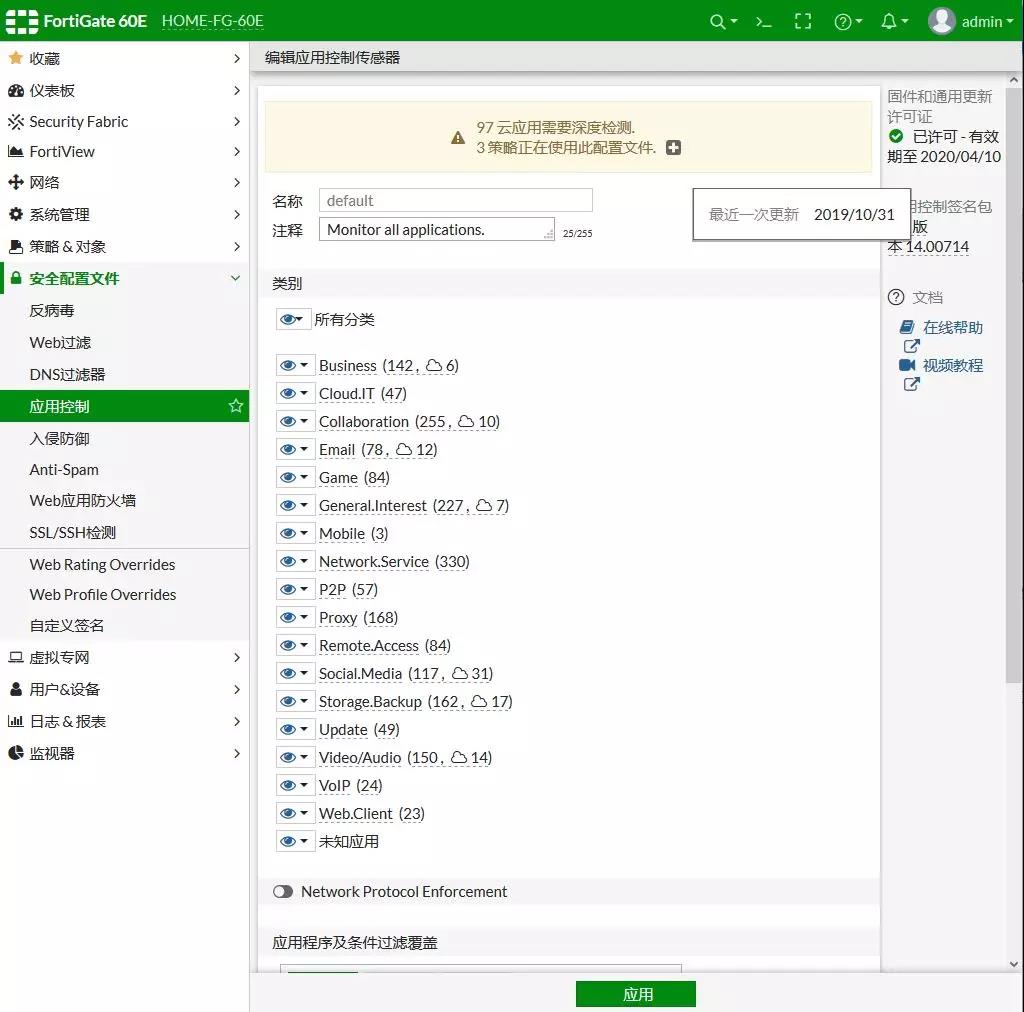Click the eye icon for Game category
The image size is (1024, 1012).
pyautogui.click(x=288, y=477)
